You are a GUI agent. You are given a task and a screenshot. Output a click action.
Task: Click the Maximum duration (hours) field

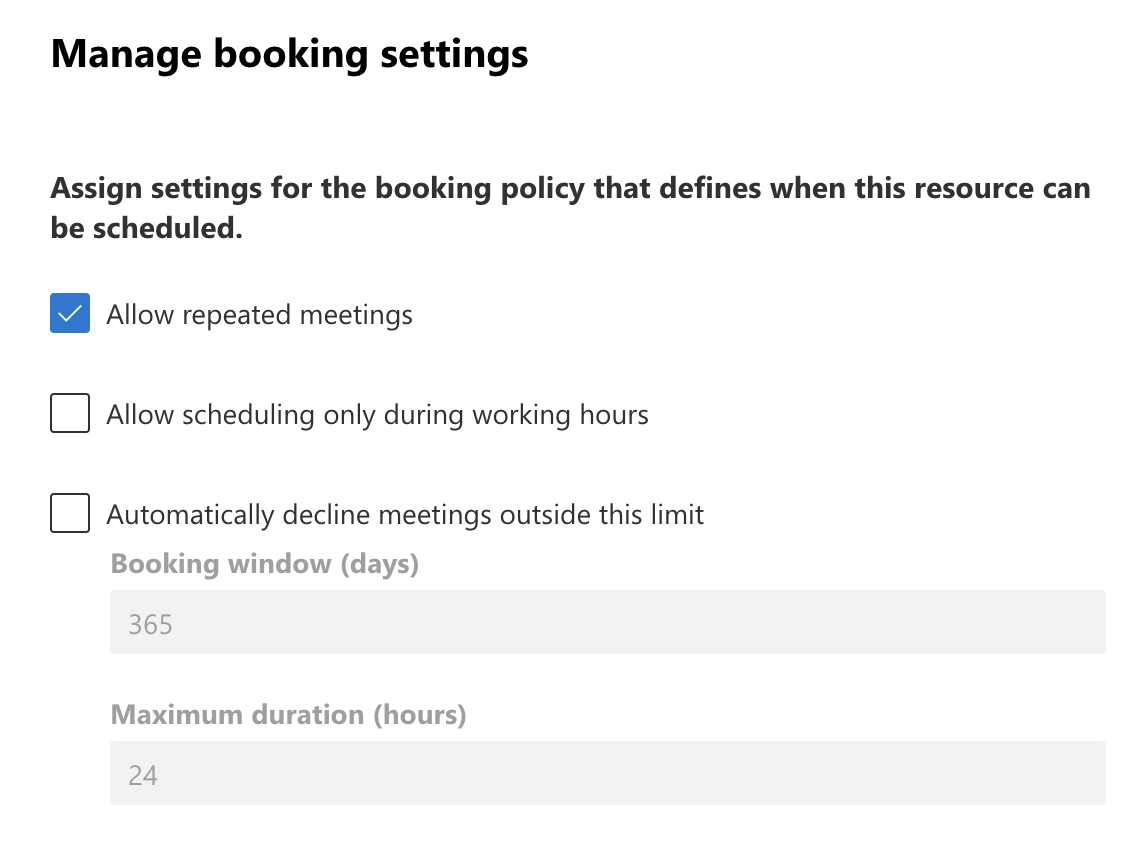pos(608,773)
